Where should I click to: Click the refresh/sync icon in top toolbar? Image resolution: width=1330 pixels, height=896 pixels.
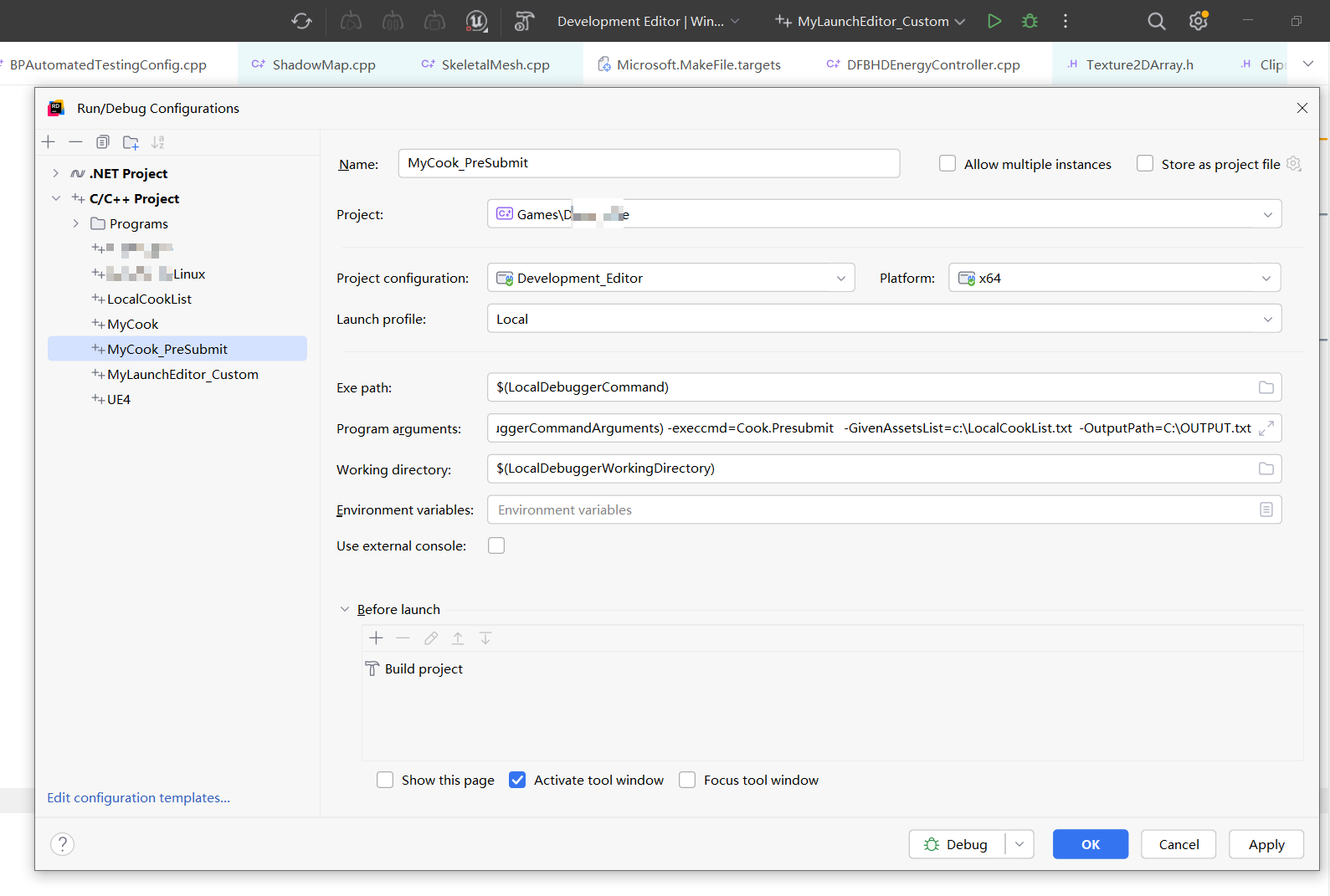tap(301, 21)
